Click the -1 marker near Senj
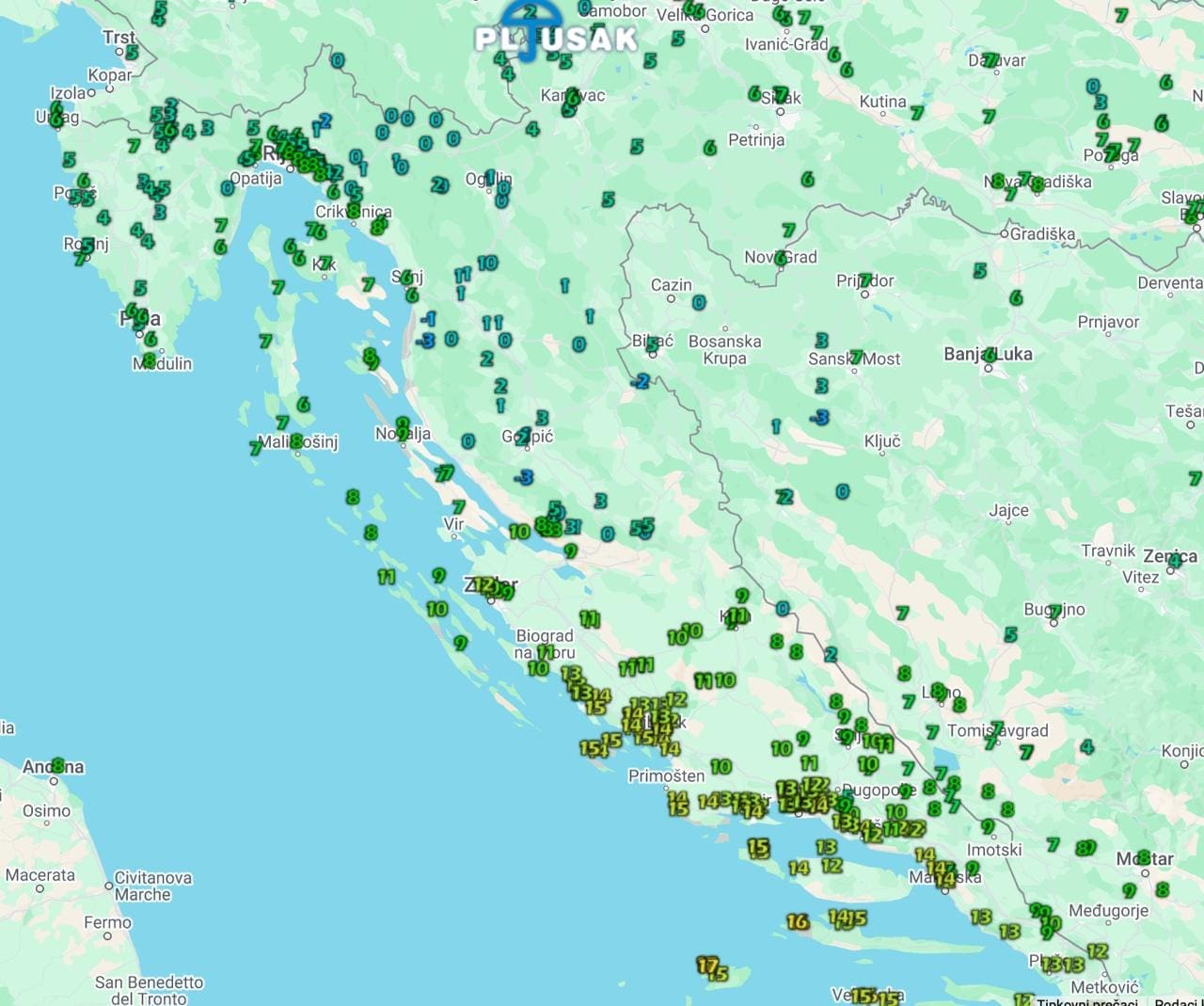 [428, 319]
